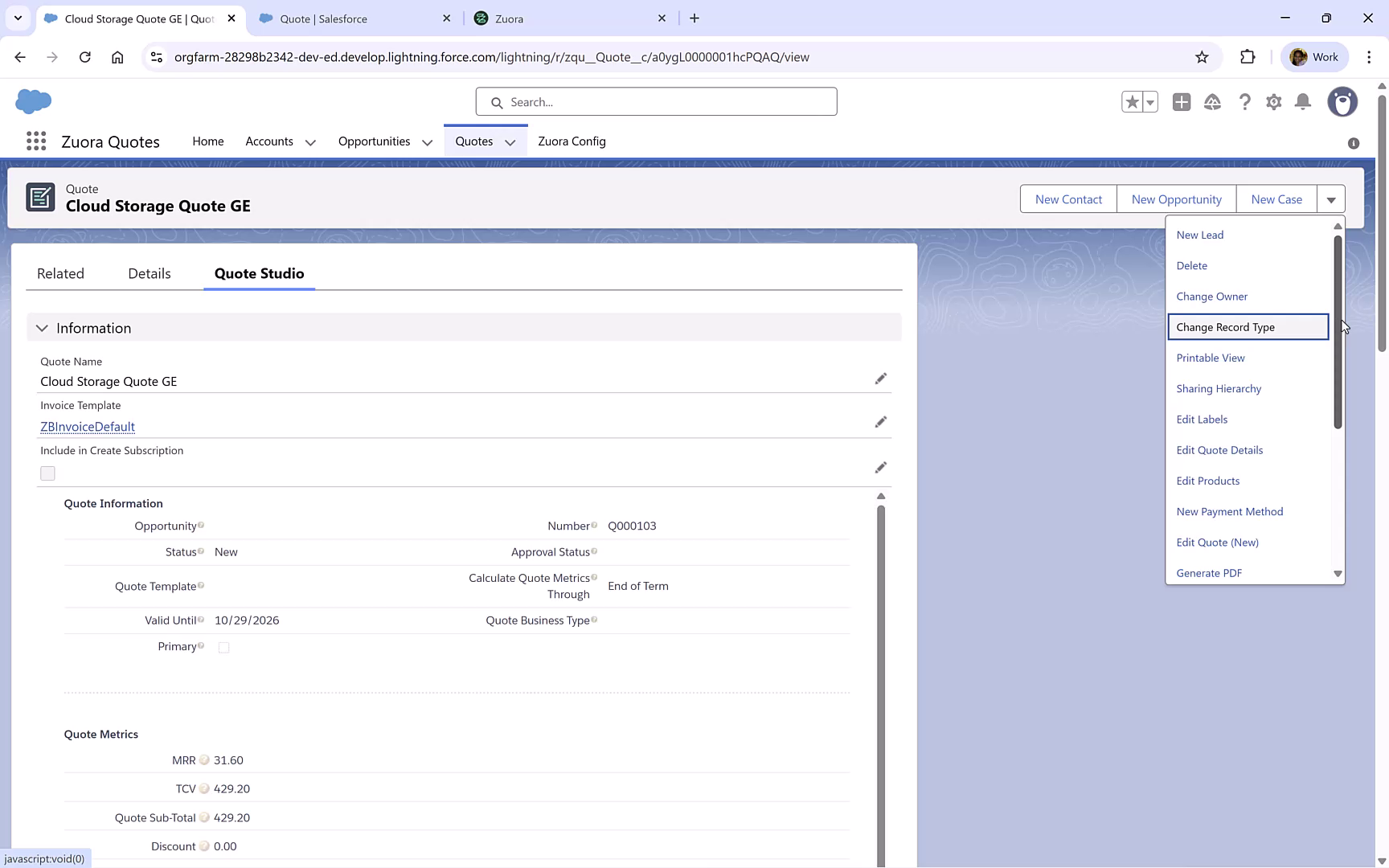
Task: Select Change Record Type from the menu
Action: 1225,327
